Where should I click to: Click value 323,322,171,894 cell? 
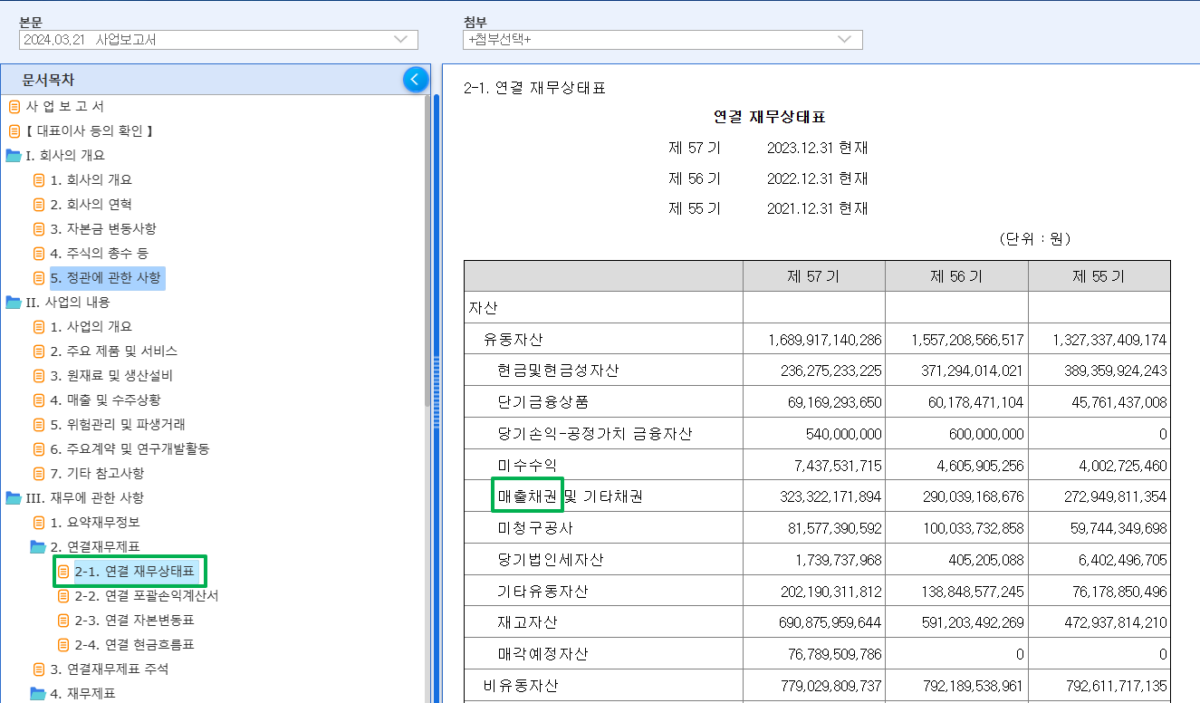[x=831, y=496]
